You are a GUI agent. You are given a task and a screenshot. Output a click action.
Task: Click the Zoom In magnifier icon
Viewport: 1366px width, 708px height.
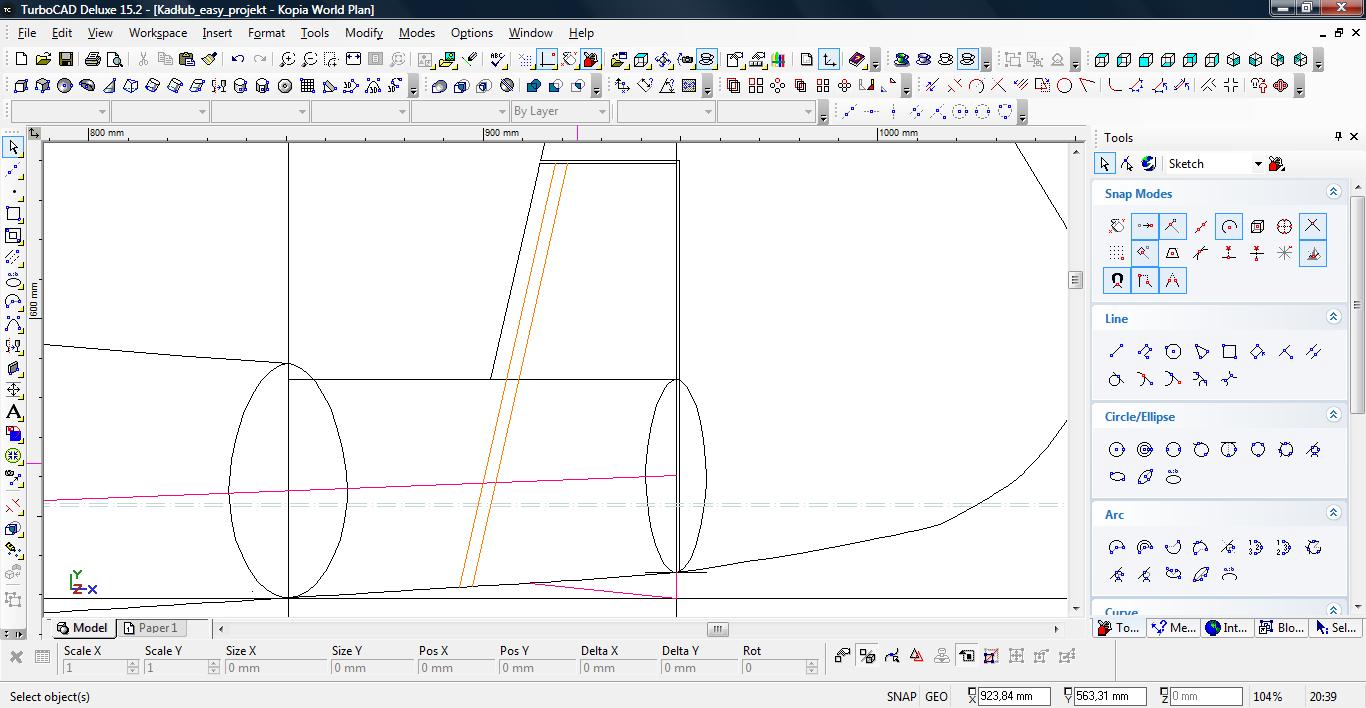(287, 60)
